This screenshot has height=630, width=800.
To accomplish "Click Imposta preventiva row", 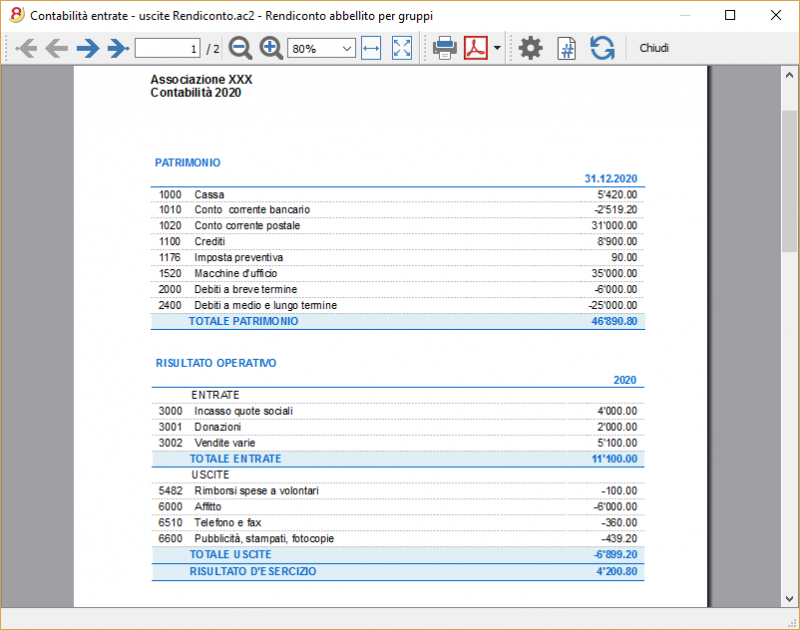I will pos(397,257).
